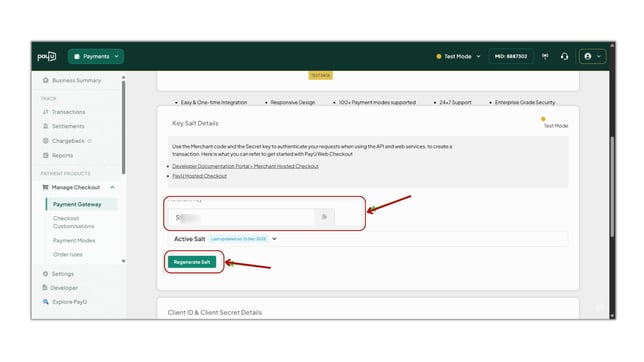Click Enterprise Grade Security text
Viewport: 644px width, 362px height.
tap(525, 102)
